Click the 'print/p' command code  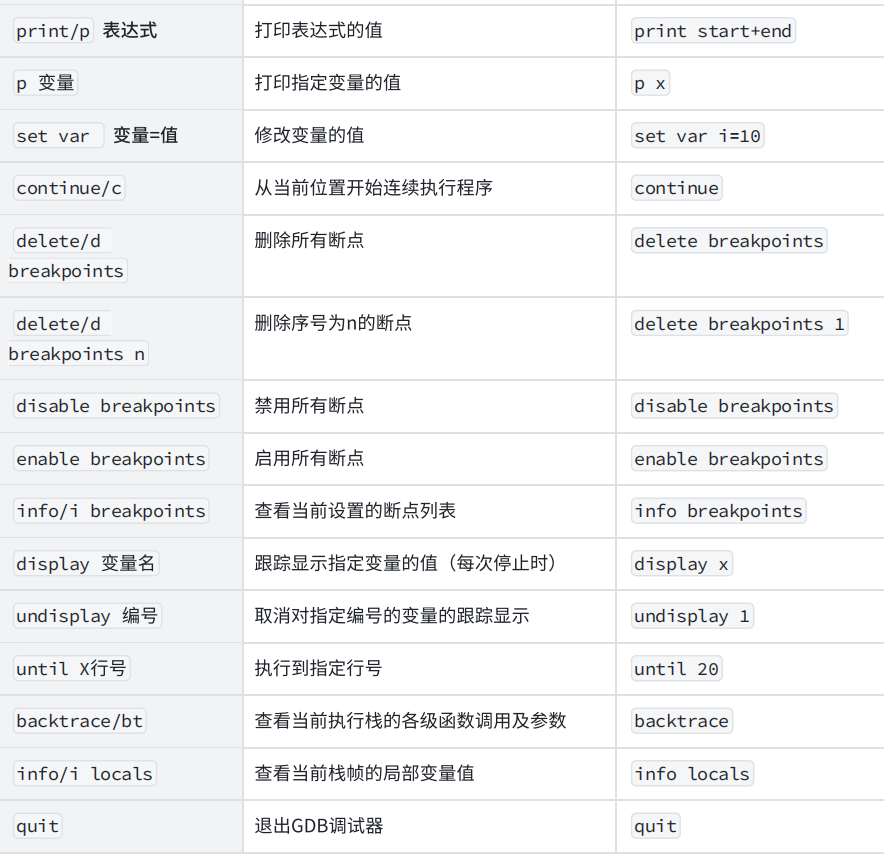coord(53,31)
